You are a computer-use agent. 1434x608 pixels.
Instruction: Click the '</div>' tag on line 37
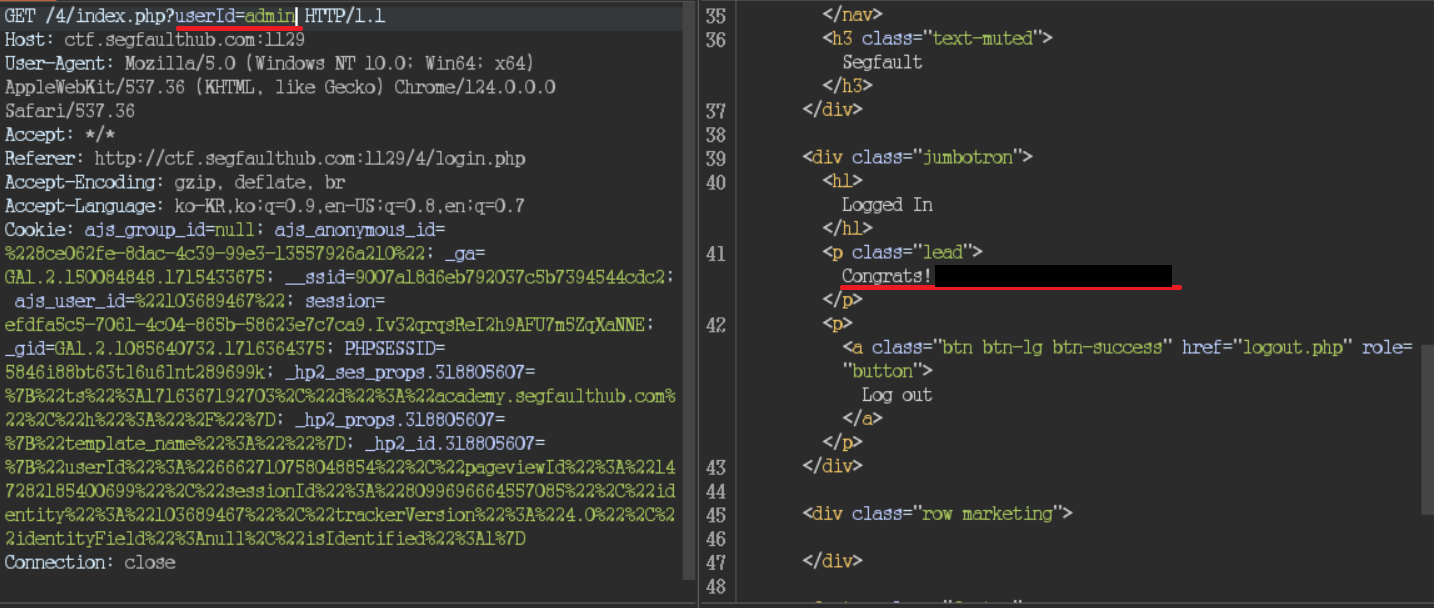click(x=832, y=111)
